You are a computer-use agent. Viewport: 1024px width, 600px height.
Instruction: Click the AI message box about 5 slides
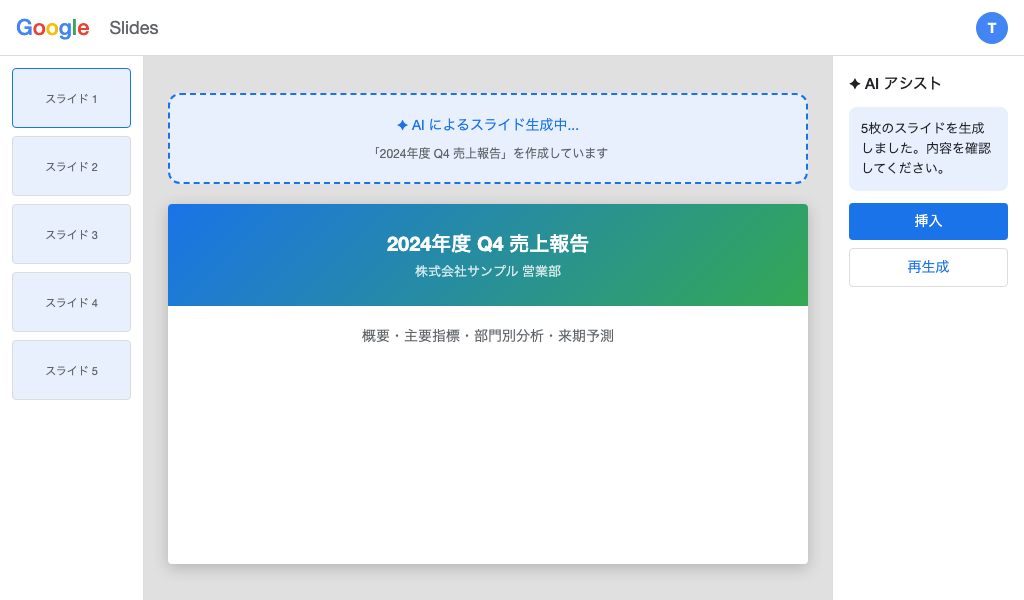pos(928,148)
